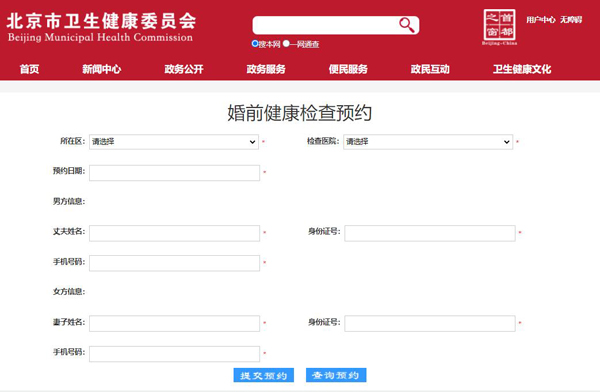Open the 检查医院 dropdown

(x=428, y=142)
